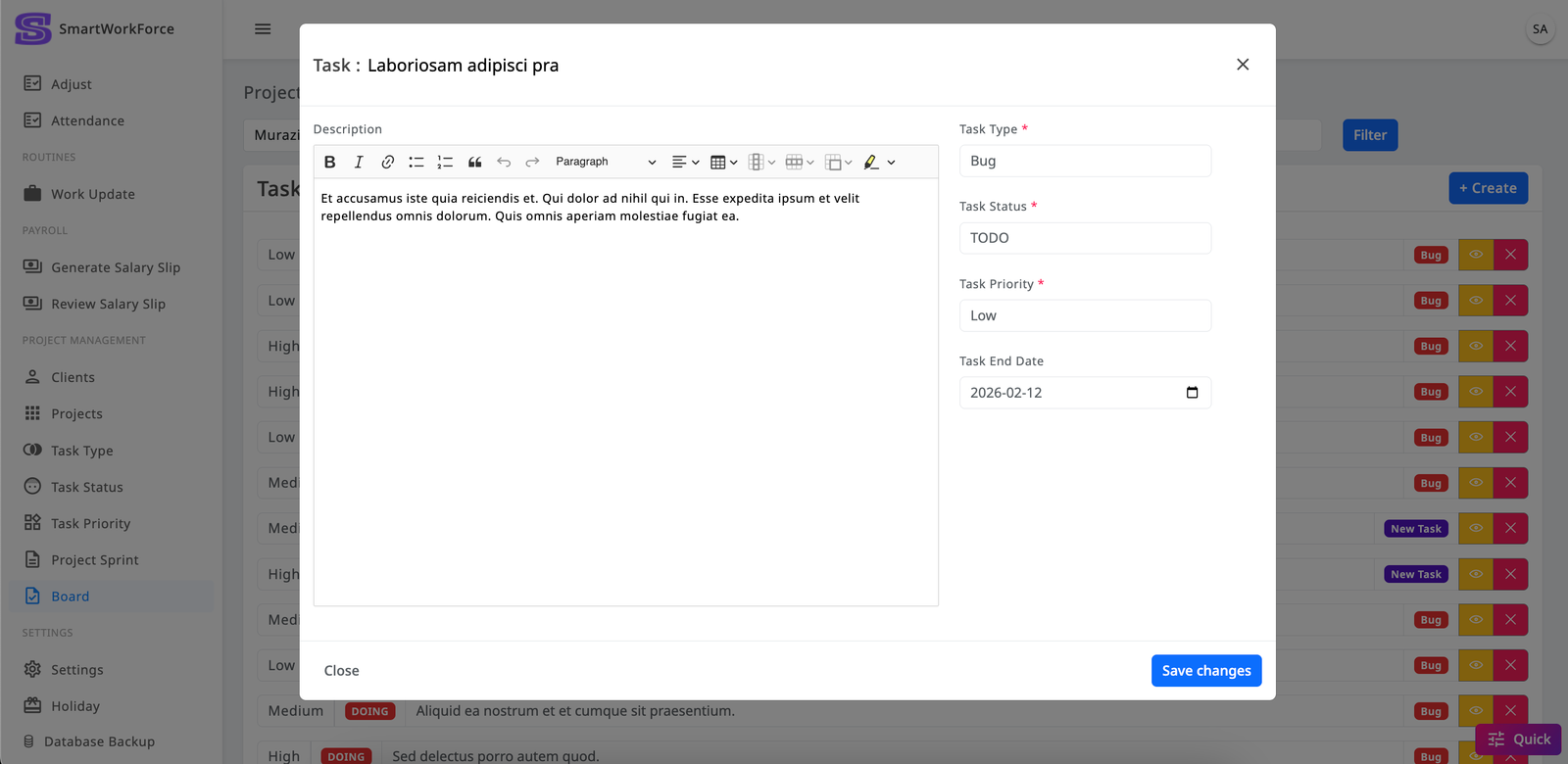Click the redo arrow in editor toolbar
This screenshot has width=1568, height=764.
point(532,163)
